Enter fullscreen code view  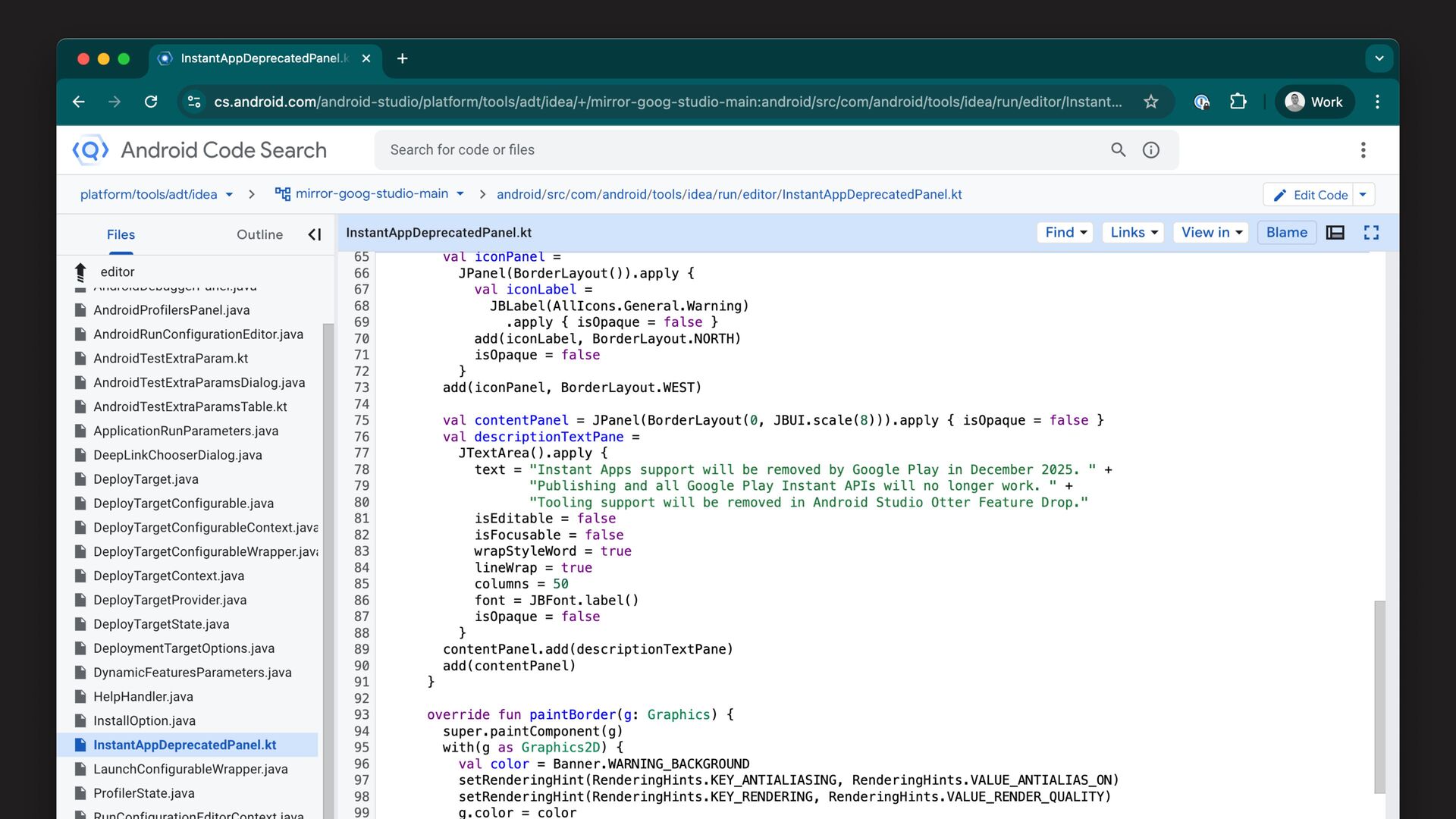coord(1371,233)
